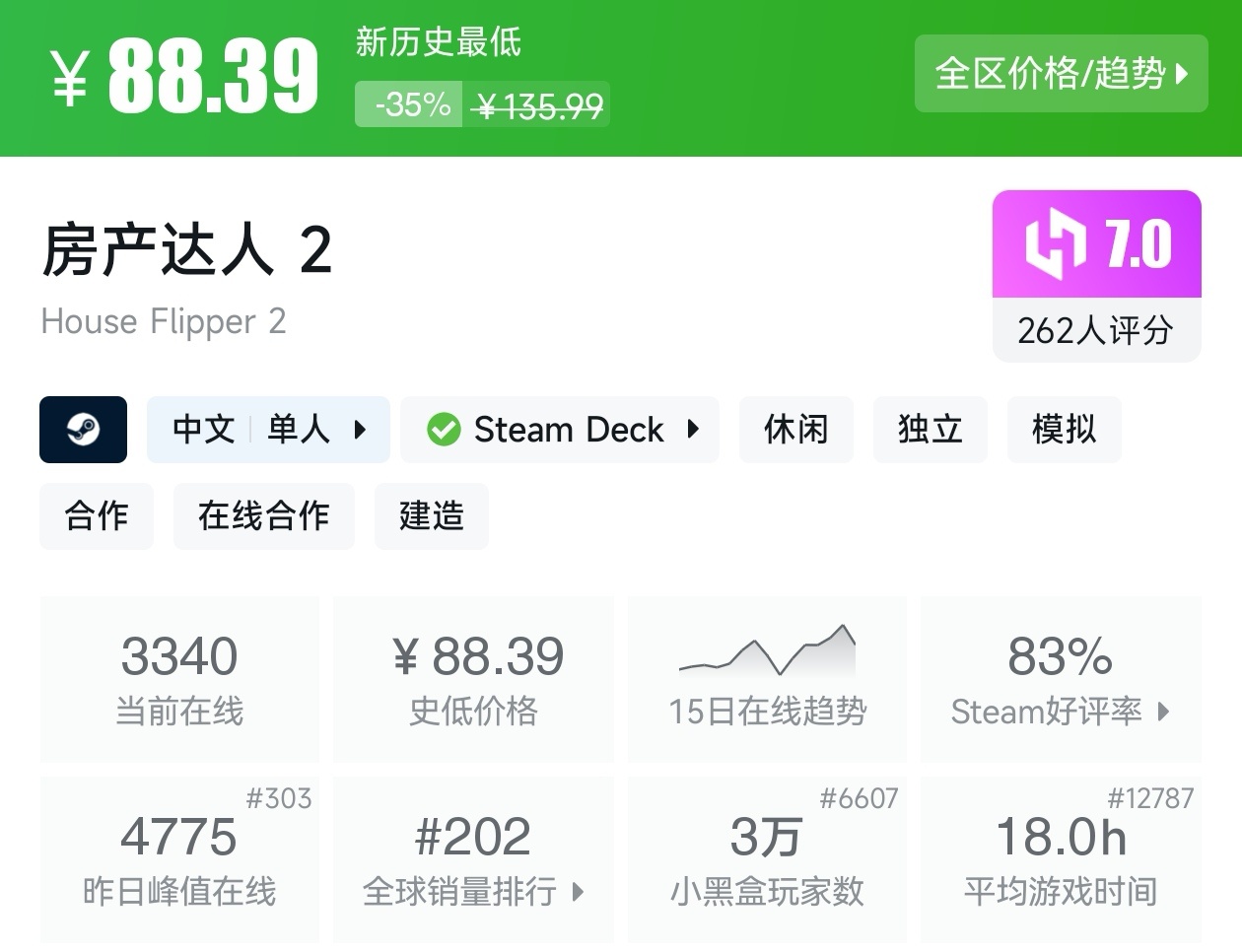Expand the 中文 单人 language arrow
Screen dimensions: 1242x952
[360, 430]
